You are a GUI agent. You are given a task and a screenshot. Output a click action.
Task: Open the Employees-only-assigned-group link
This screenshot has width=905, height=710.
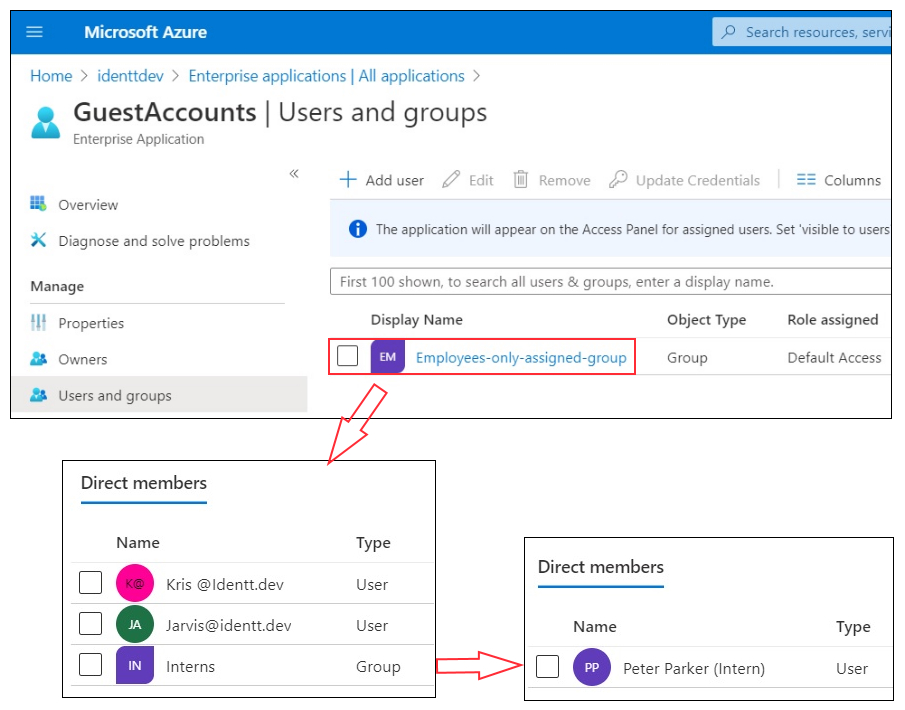[521, 358]
